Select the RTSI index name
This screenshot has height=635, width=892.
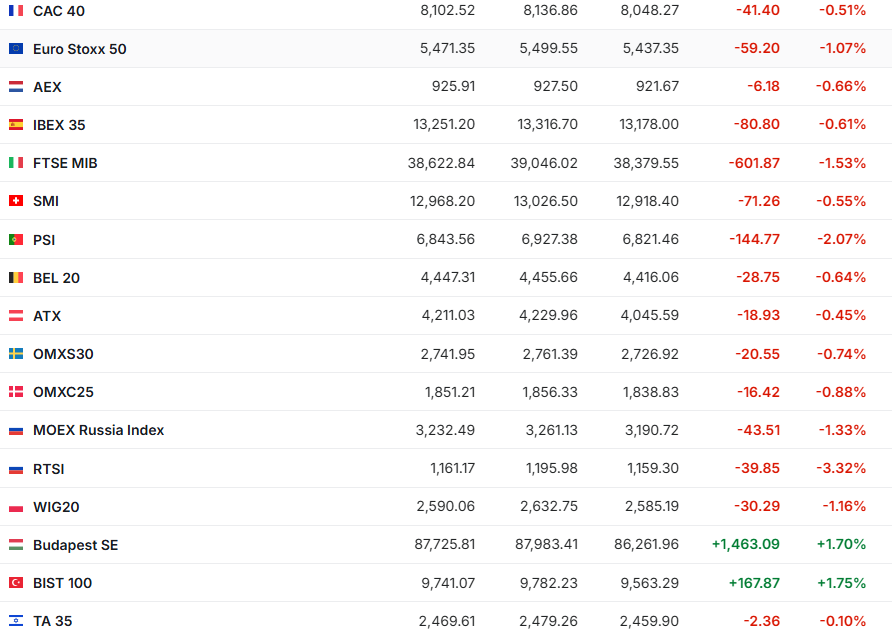tap(49, 469)
